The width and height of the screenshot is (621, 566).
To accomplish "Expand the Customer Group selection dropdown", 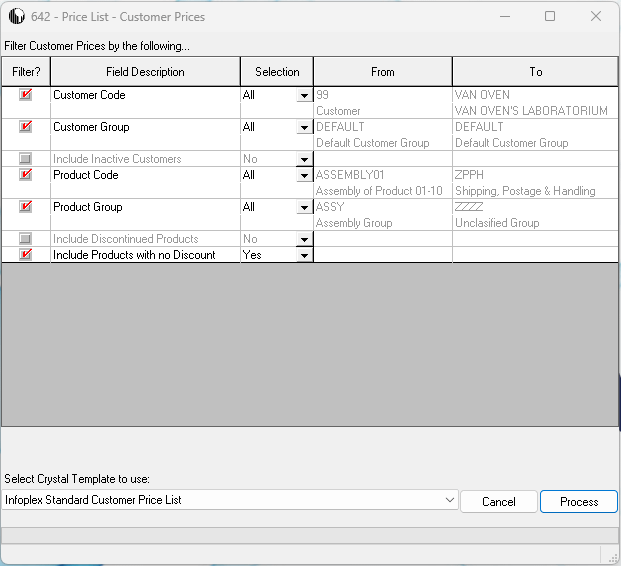I will tap(304, 128).
